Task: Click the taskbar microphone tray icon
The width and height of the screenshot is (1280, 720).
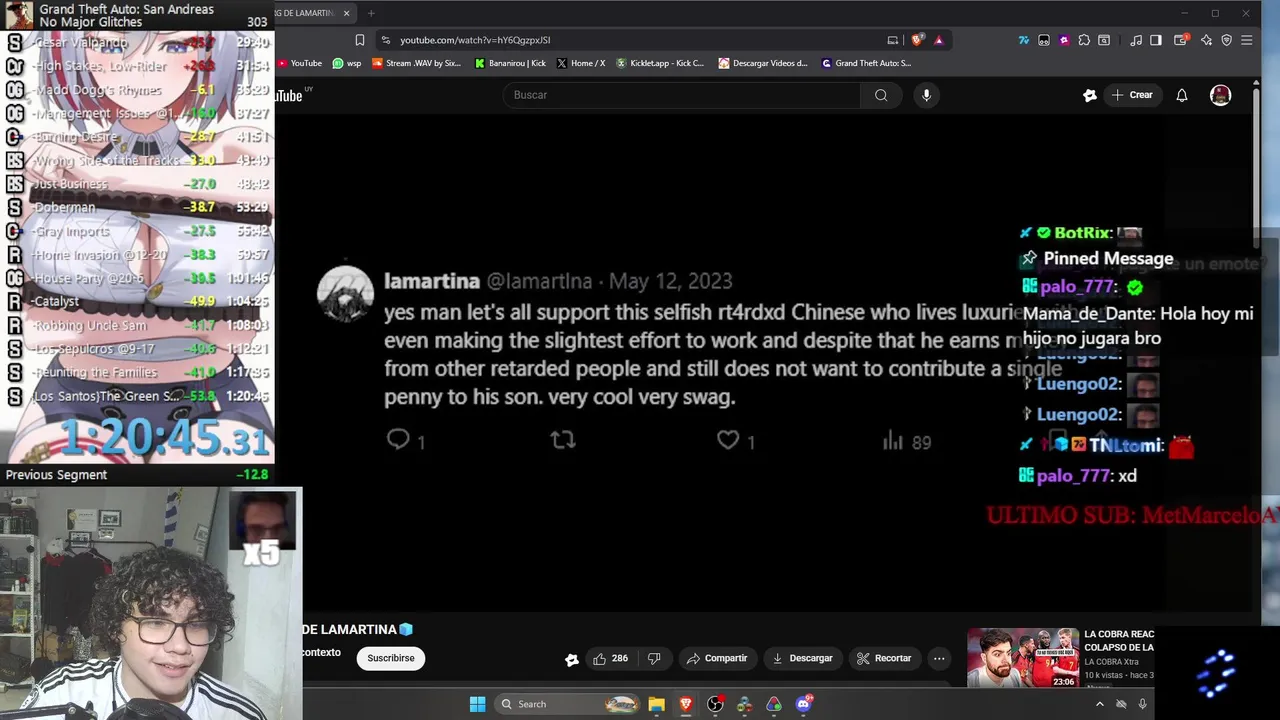Action: (x=1142, y=704)
